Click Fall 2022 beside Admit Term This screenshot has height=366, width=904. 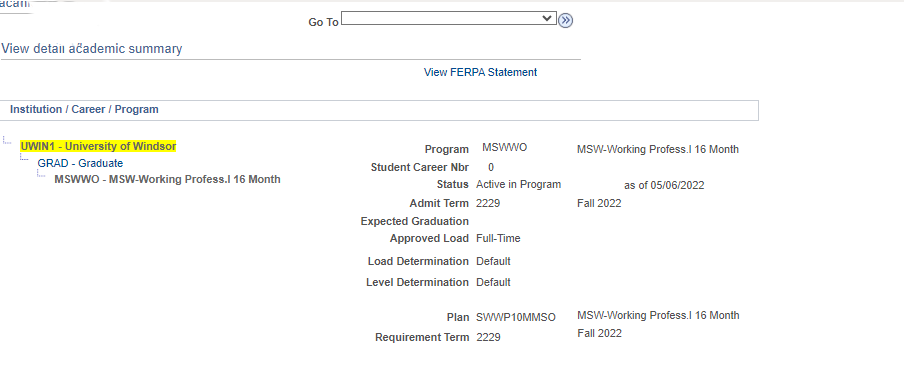599,203
